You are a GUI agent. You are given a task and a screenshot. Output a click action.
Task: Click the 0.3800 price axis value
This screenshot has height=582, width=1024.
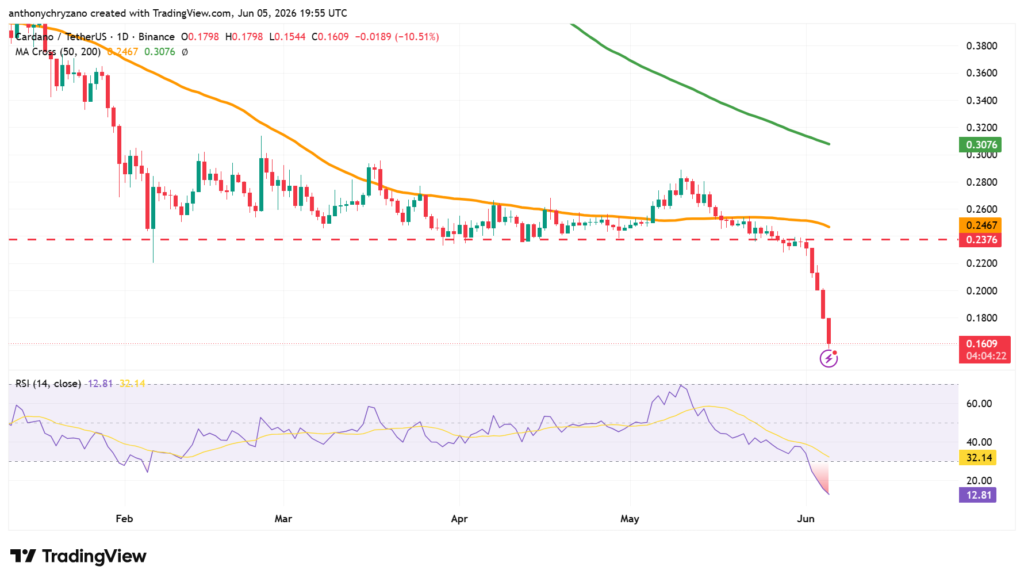pyautogui.click(x=982, y=46)
